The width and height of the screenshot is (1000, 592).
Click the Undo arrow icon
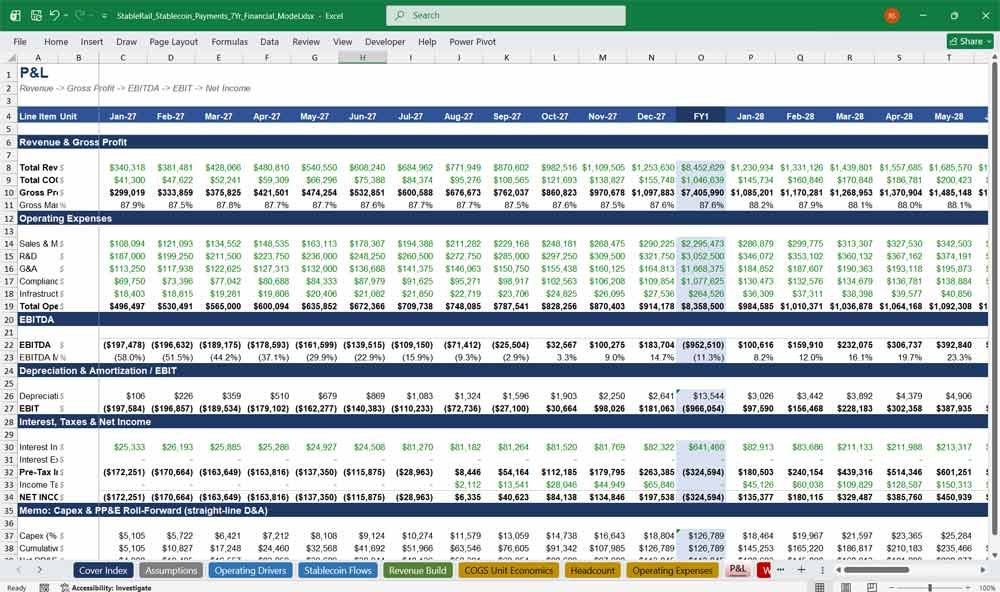coord(55,15)
